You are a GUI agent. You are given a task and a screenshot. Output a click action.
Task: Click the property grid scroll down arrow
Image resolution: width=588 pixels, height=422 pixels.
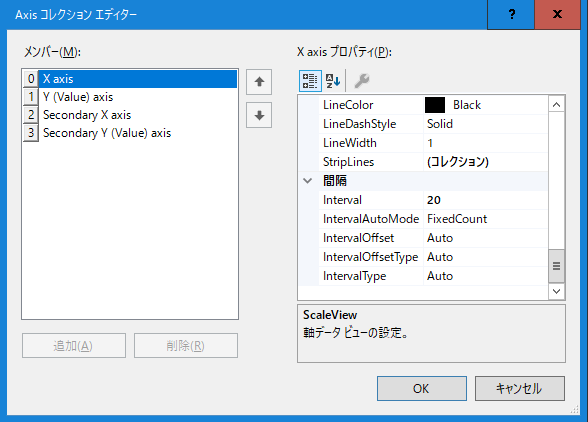tap(556, 291)
